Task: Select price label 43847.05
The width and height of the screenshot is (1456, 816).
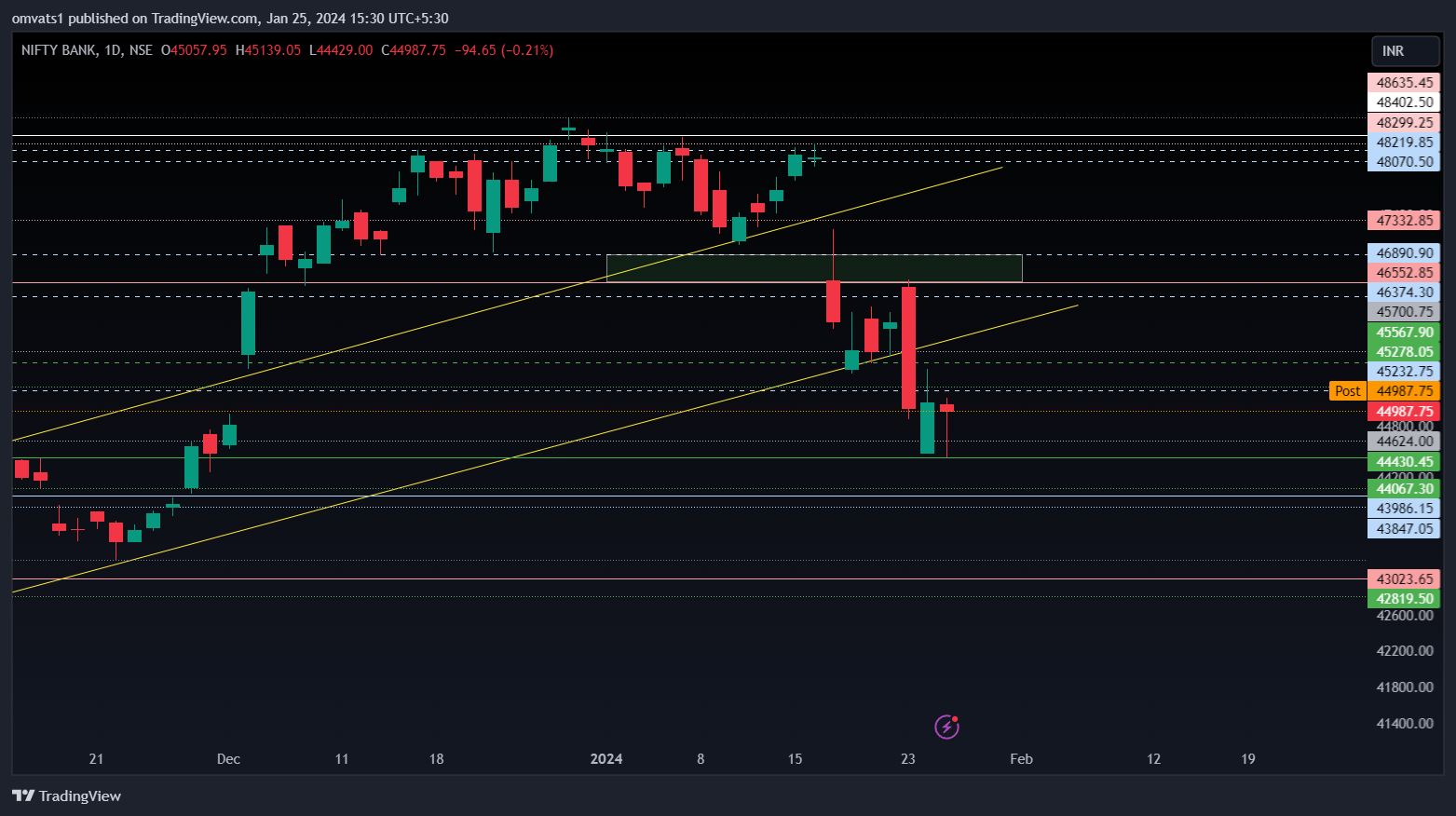Action: tap(1404, 529)
